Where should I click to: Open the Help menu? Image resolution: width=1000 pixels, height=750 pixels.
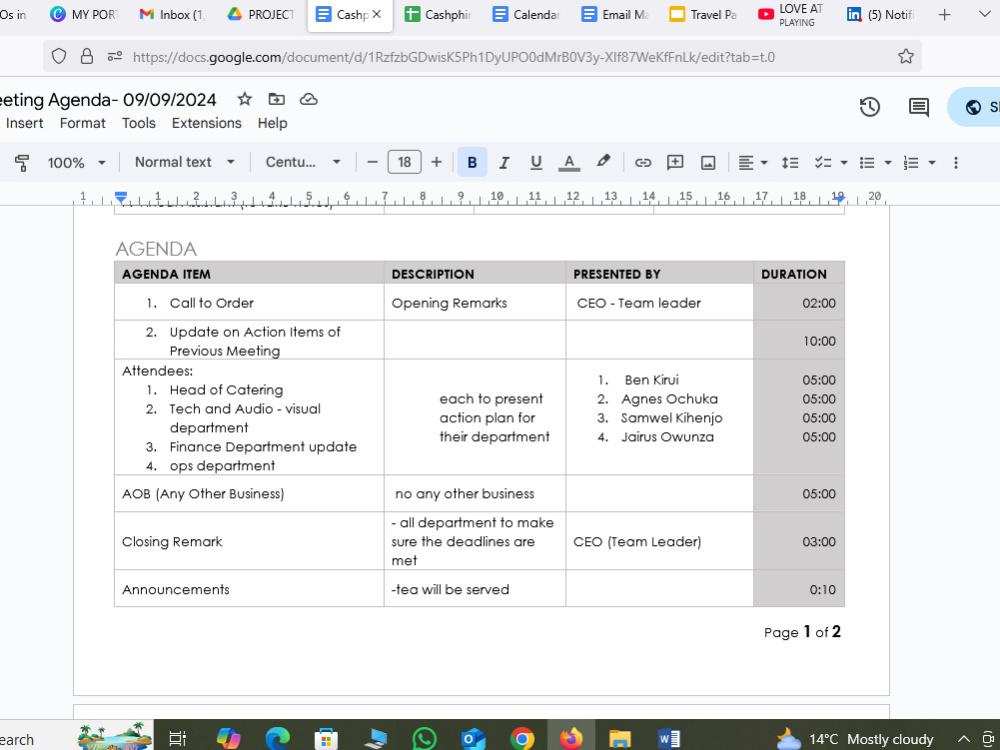pyautogui.click(x=272, y=123)
